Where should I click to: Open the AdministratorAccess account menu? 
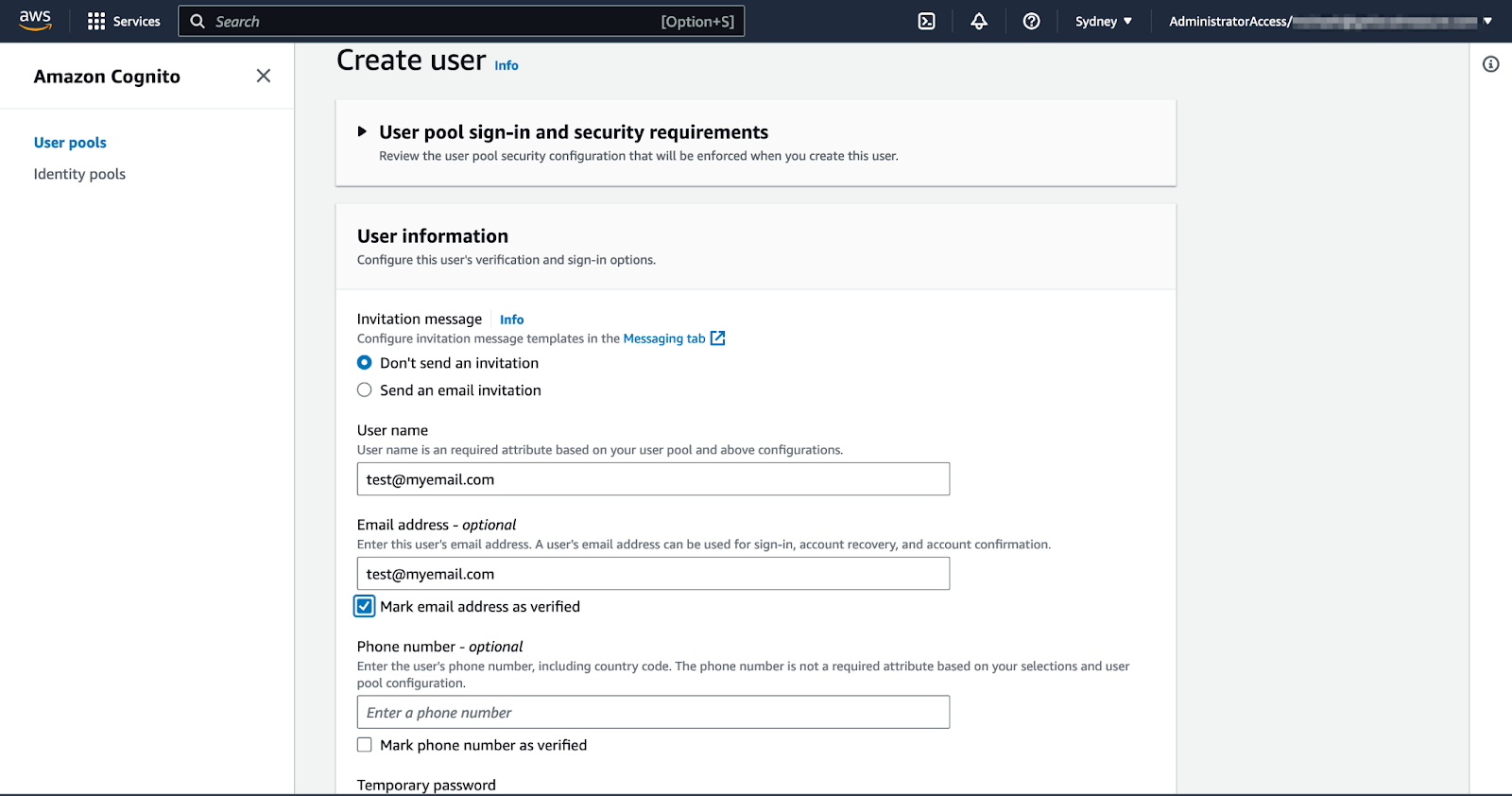1330,21
